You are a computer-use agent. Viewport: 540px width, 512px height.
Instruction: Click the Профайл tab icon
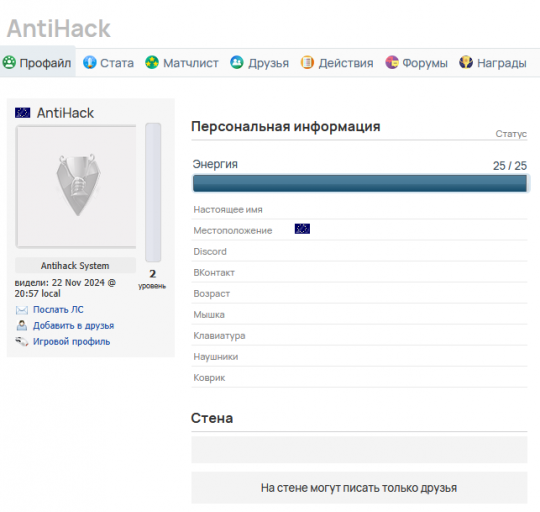[x=9, y=63]
